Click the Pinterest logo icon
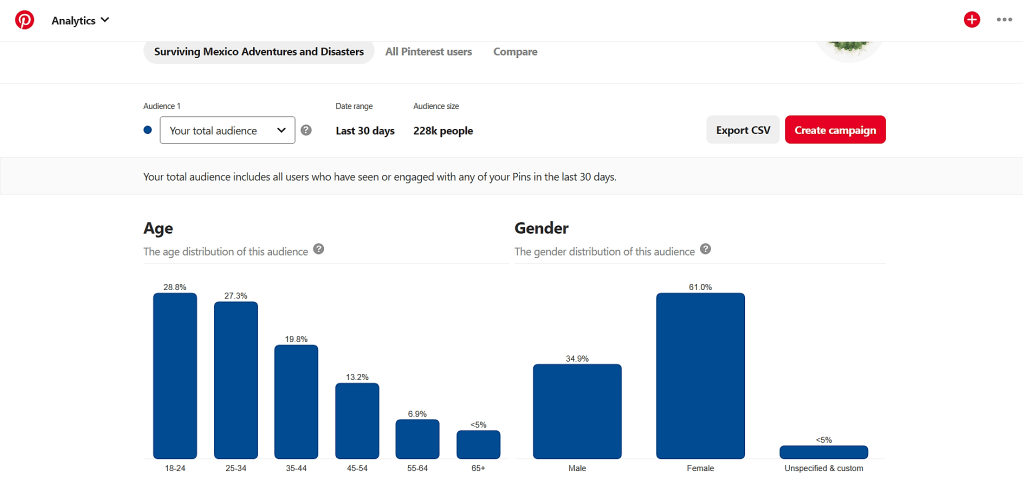The height and width of the screenshot is (477, 1023). [25, 20]
